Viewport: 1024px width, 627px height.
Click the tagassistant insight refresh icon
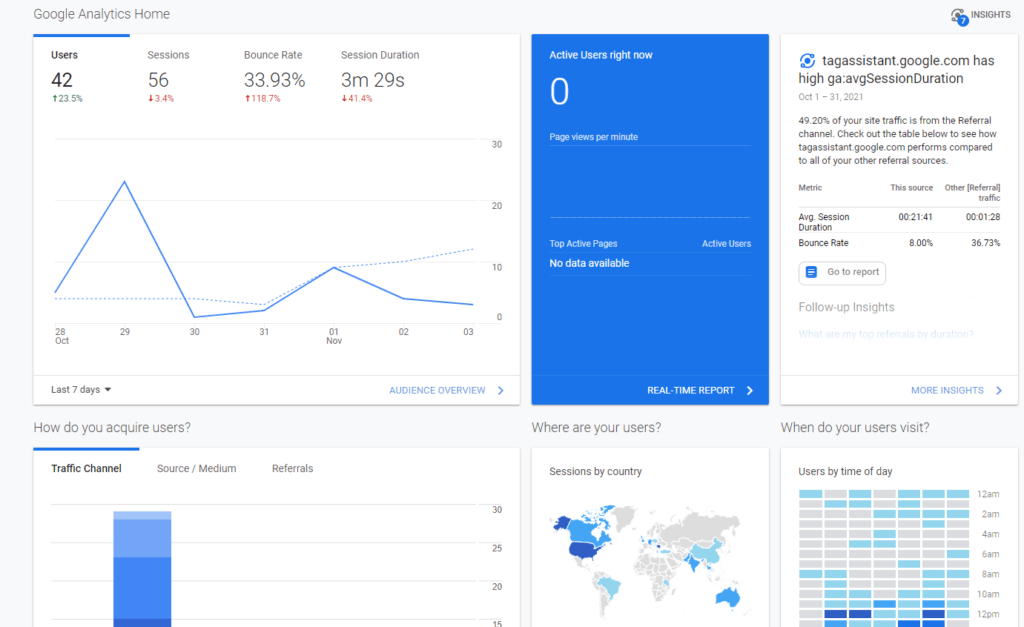(x=807, y=61)
